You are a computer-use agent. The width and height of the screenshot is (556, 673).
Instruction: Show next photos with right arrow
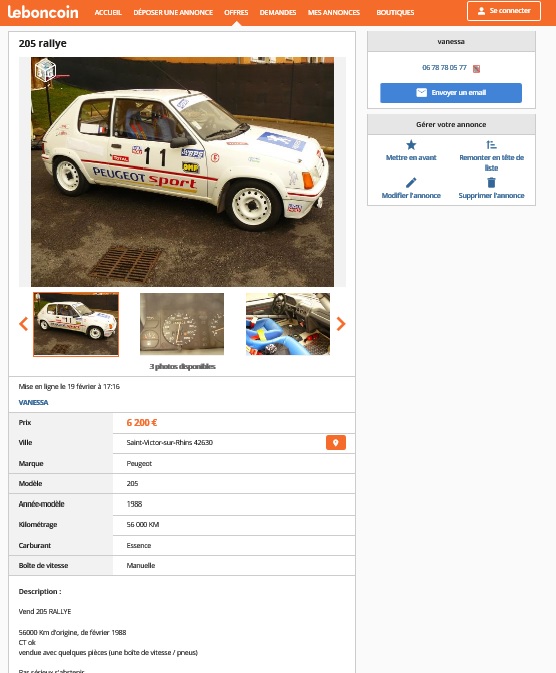(341, 324)
